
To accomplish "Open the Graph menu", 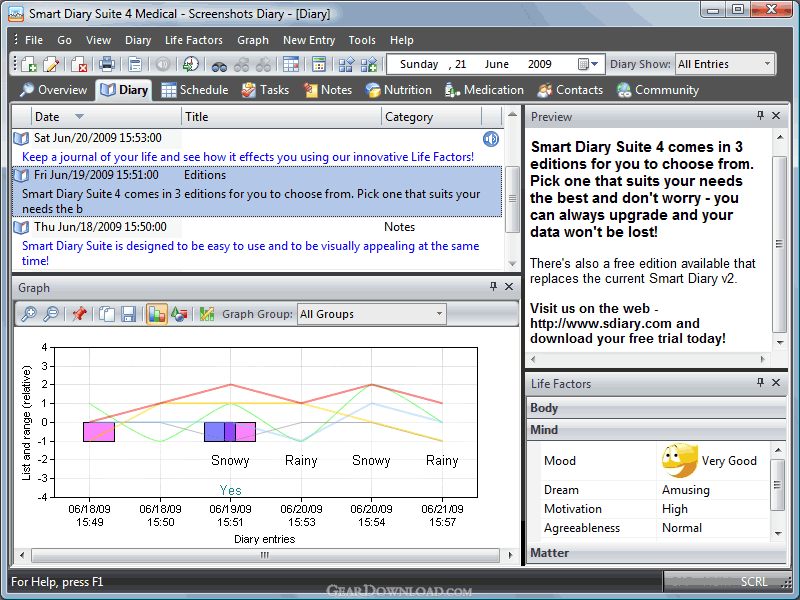I will click(x=253, y=40).
